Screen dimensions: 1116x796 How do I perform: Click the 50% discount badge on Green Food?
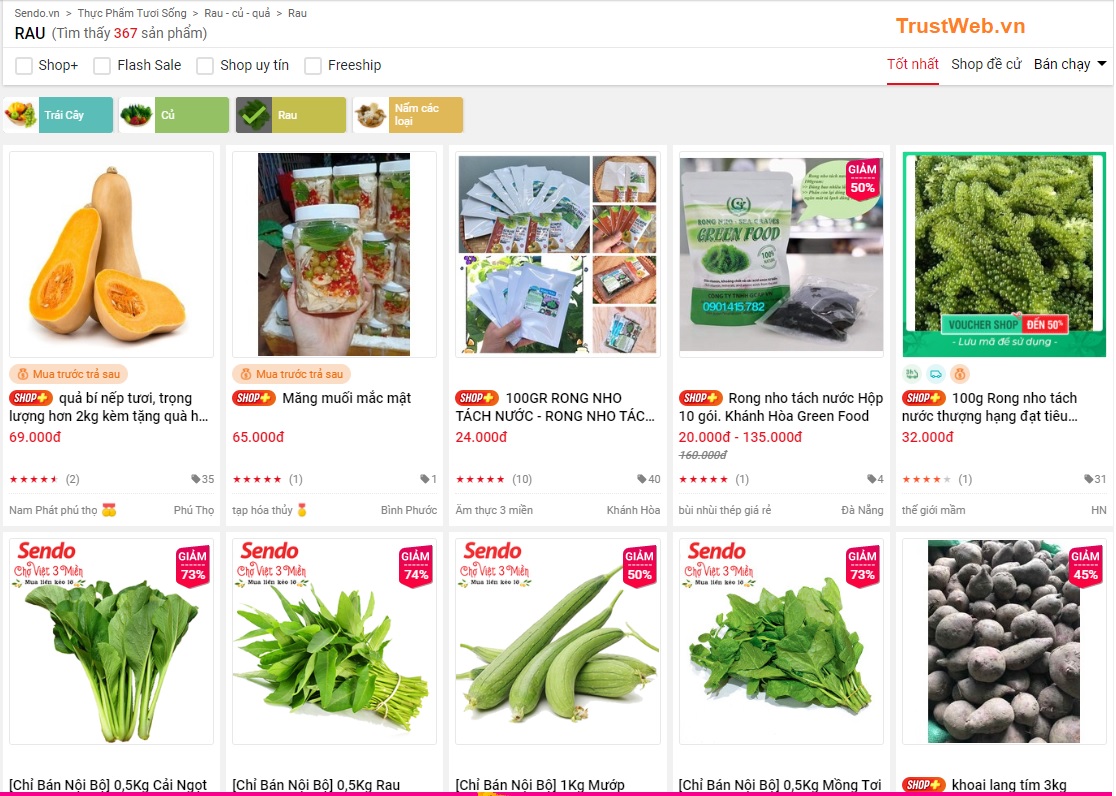862,179
